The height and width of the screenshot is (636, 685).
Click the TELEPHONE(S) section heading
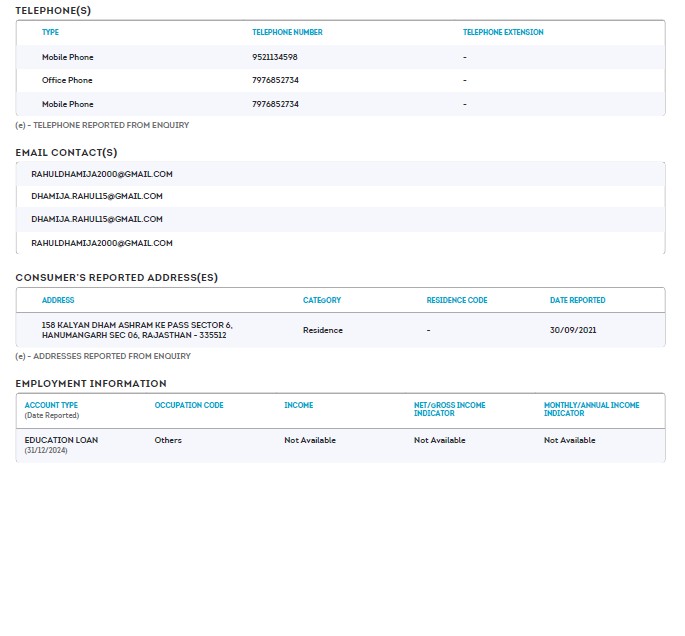(x=52, y=10)
